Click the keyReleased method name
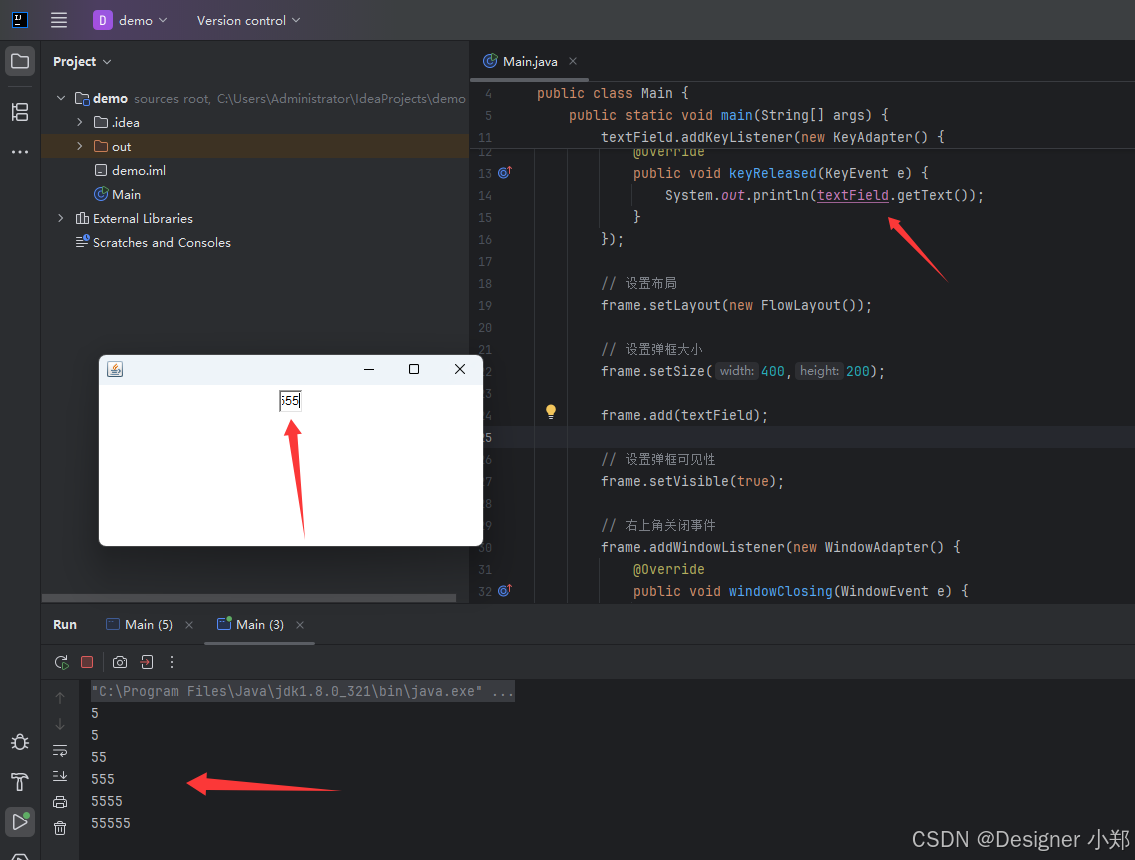Image resolution: width=1135 pixels, height=860 pixels. pos(772,173)
